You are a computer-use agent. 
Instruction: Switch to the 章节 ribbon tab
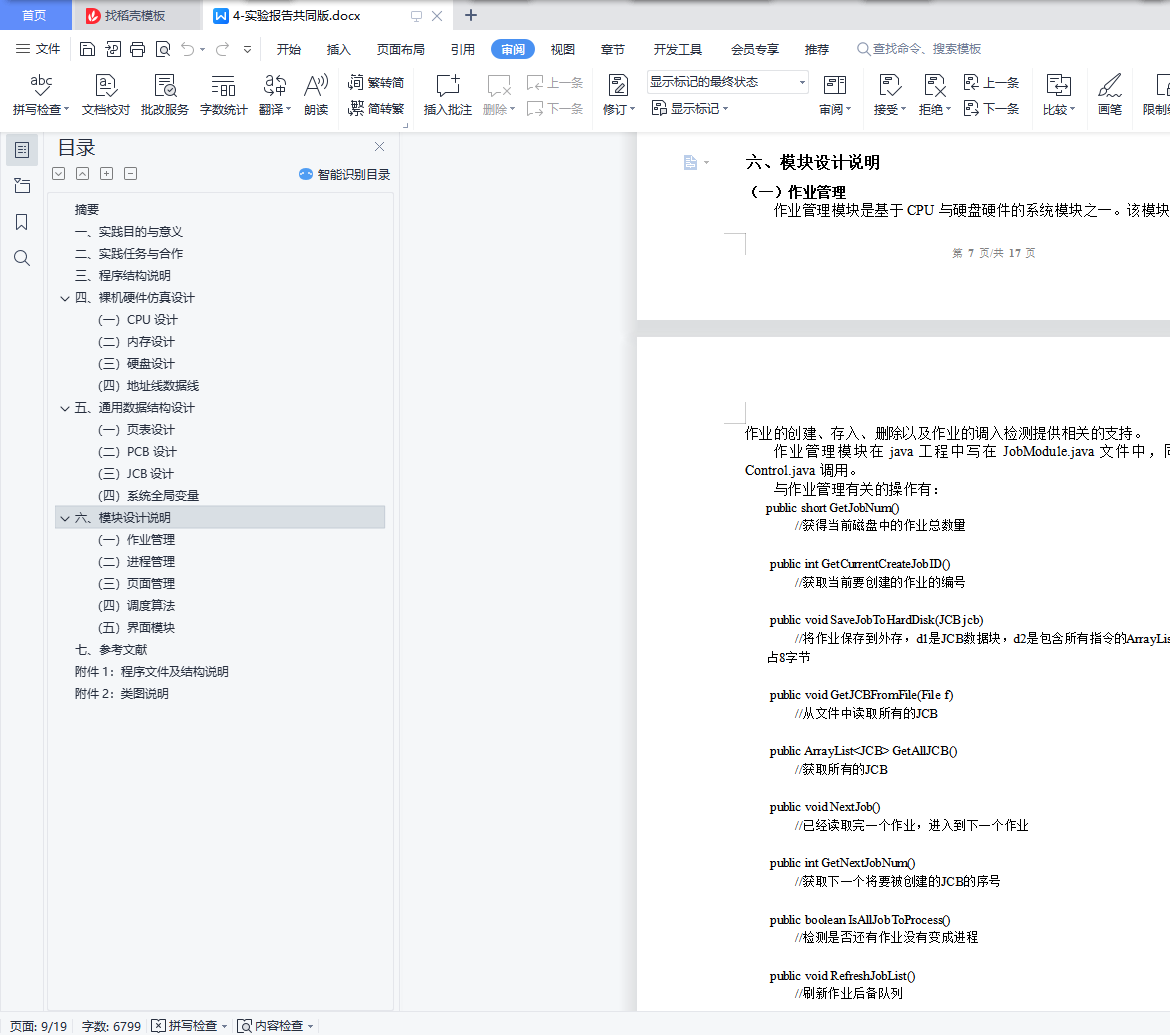(613, 49)
